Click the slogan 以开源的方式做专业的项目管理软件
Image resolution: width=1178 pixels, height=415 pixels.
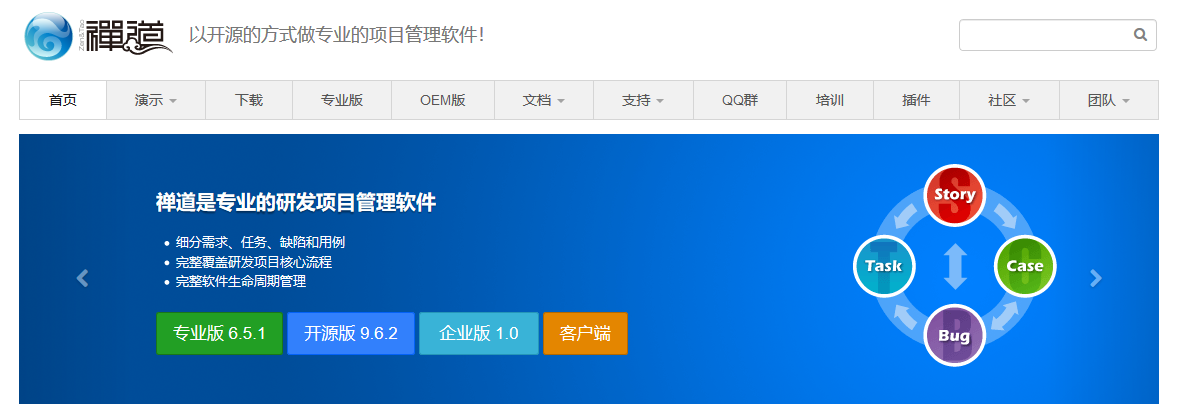tap(336, 35)
